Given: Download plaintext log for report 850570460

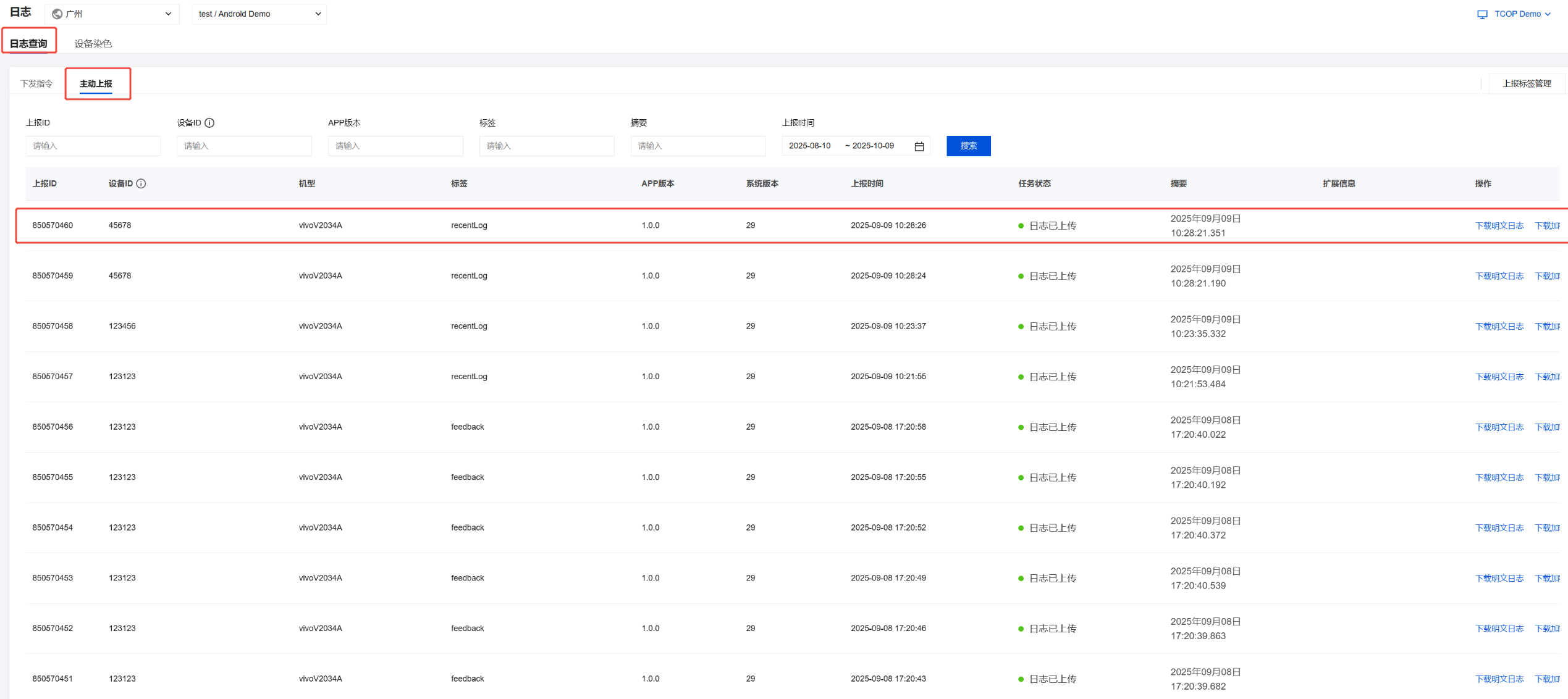Looking at the screenshot, I should tap(1499, 225).
